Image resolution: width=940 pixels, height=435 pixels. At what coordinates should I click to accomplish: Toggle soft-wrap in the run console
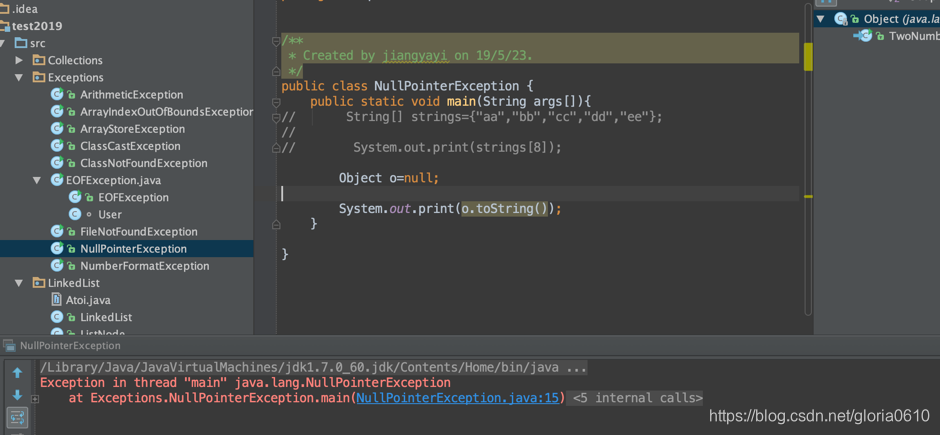point(17,416)
